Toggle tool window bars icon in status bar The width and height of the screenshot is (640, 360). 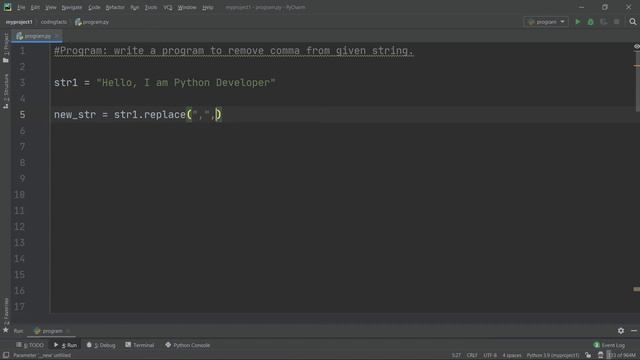click(x=6, y=356)
